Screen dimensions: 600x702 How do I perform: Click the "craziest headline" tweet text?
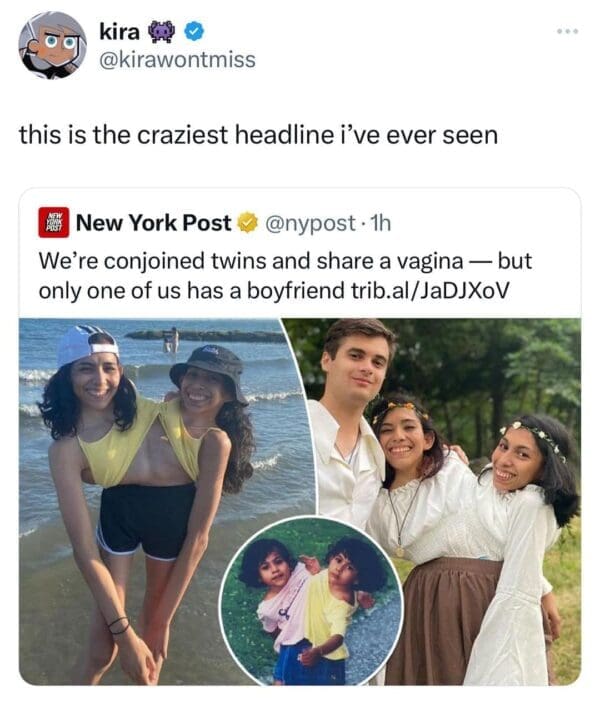click(x=258, y=134)
